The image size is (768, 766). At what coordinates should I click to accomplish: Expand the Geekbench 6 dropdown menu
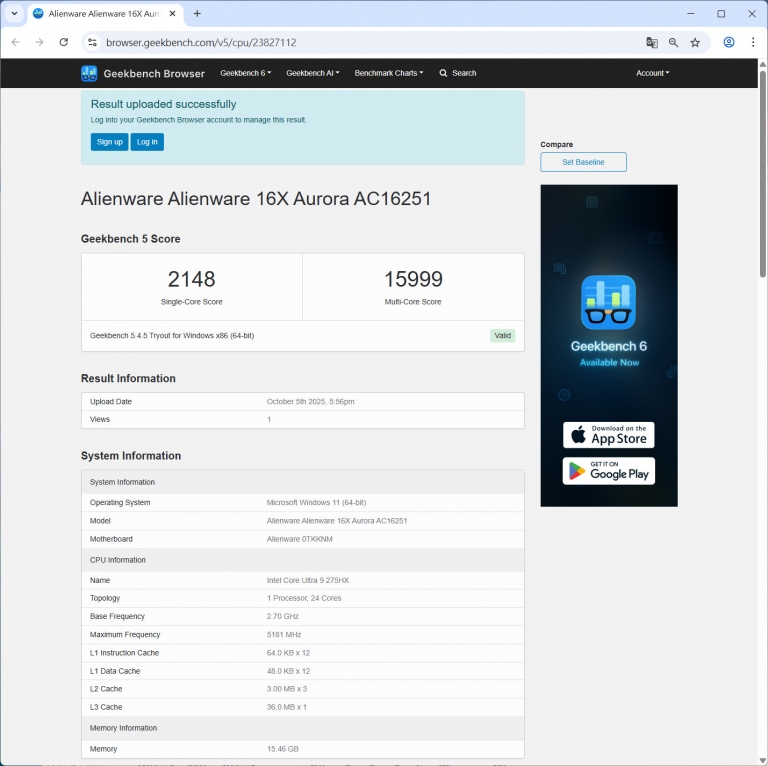click(245, 73)
